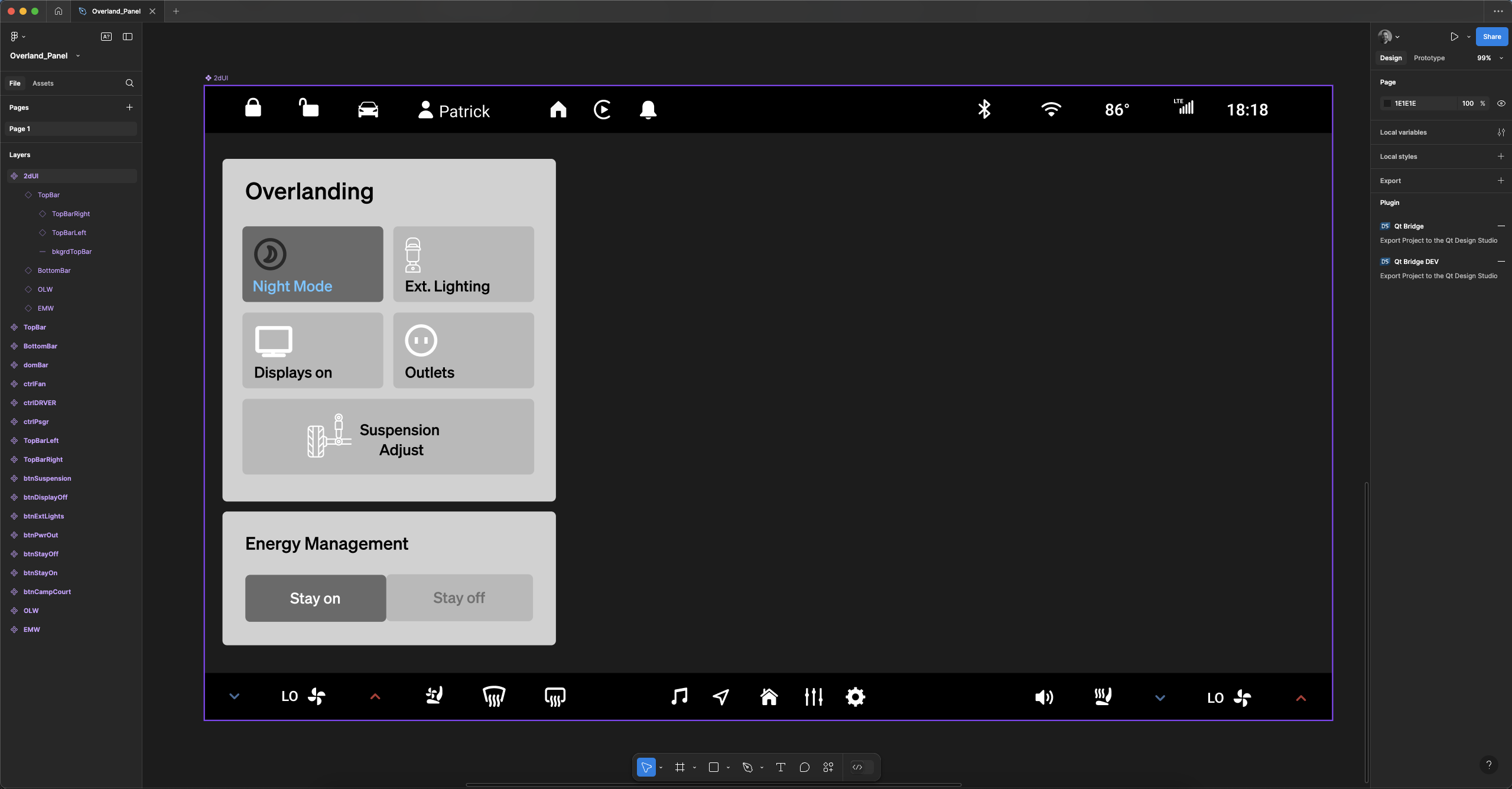Select the Comment tool in toolbar
This screenshot has width=1512, height=789.
(804, 767)
